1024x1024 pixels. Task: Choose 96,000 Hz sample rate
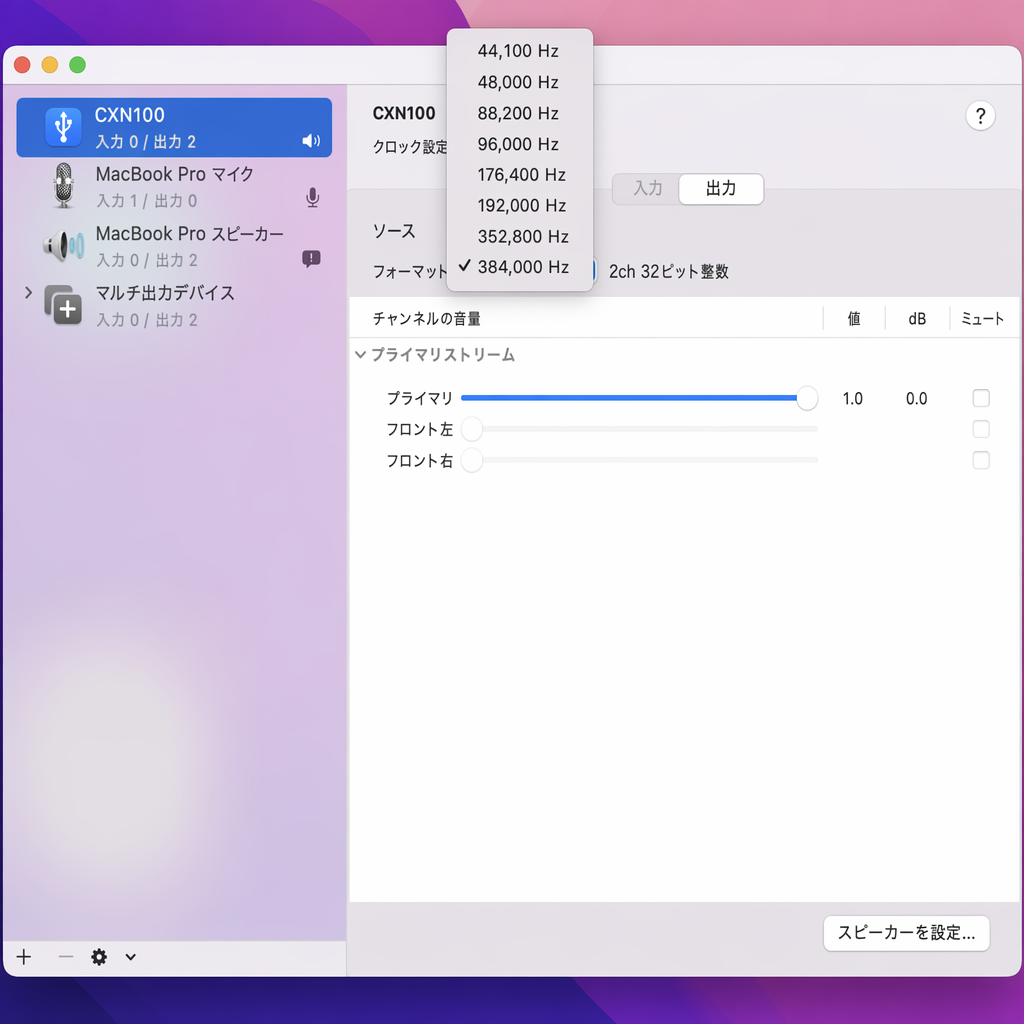[x=520, y=144]
